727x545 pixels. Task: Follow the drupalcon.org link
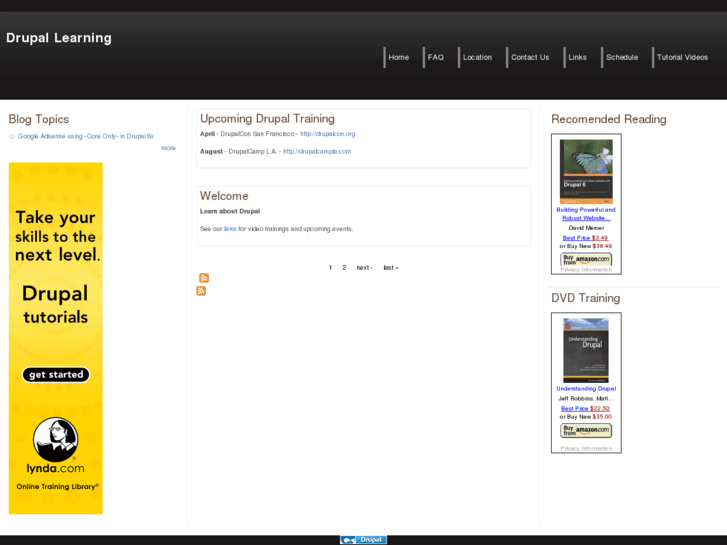(x=327, y=133)
